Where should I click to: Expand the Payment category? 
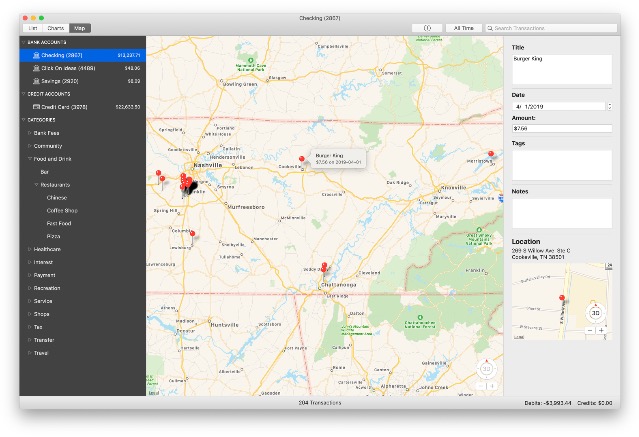(30, 275)
